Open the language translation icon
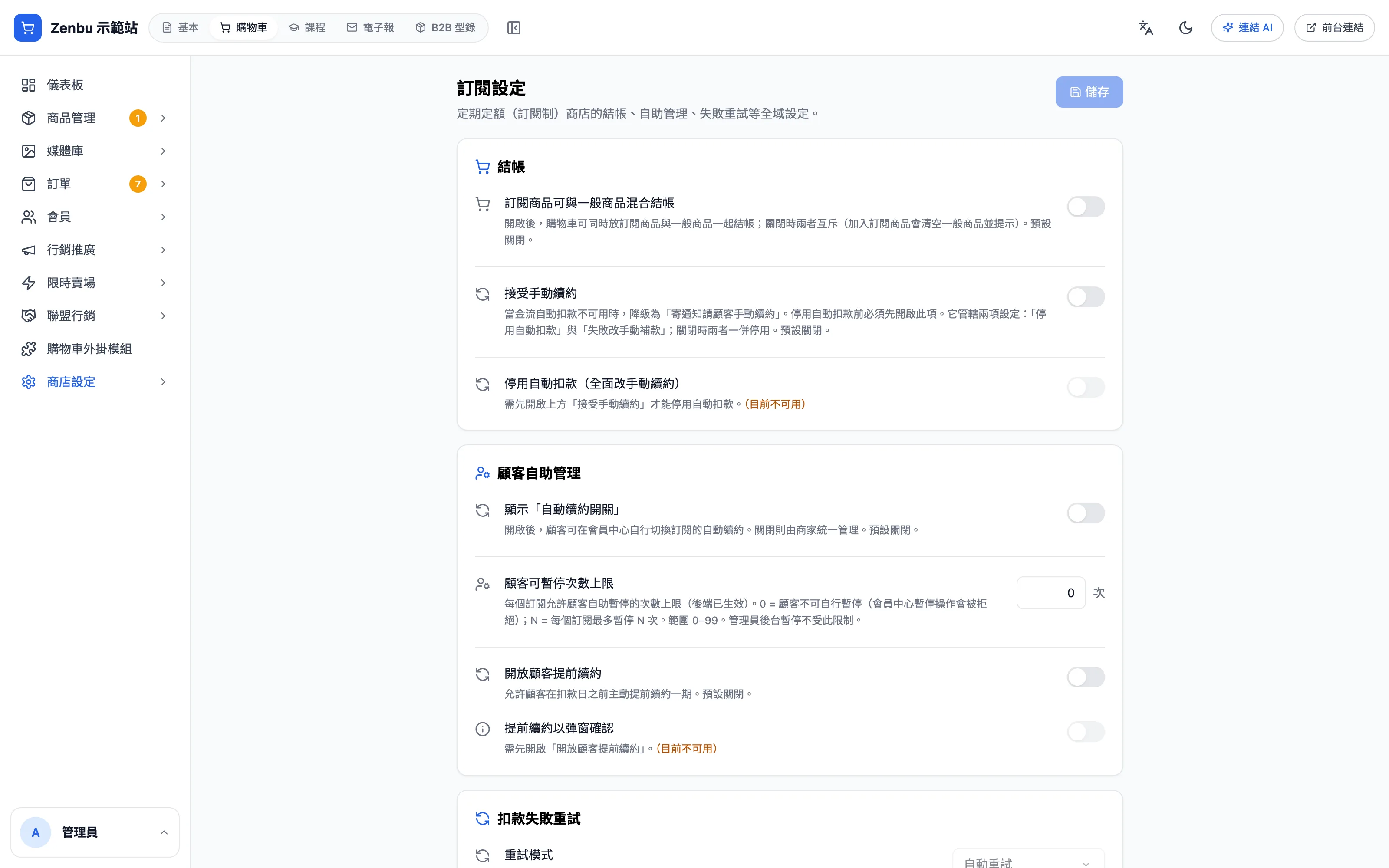1389x868 pixels. 1145,27
